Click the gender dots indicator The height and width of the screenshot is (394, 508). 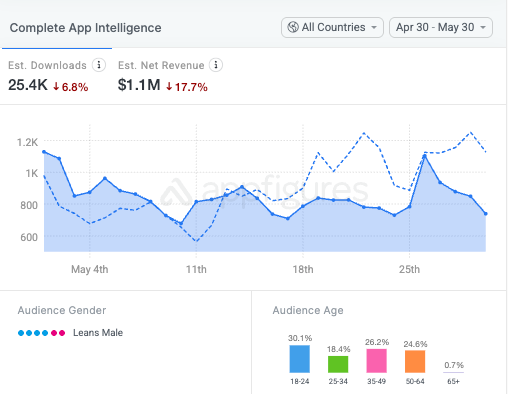pos(41,333)
